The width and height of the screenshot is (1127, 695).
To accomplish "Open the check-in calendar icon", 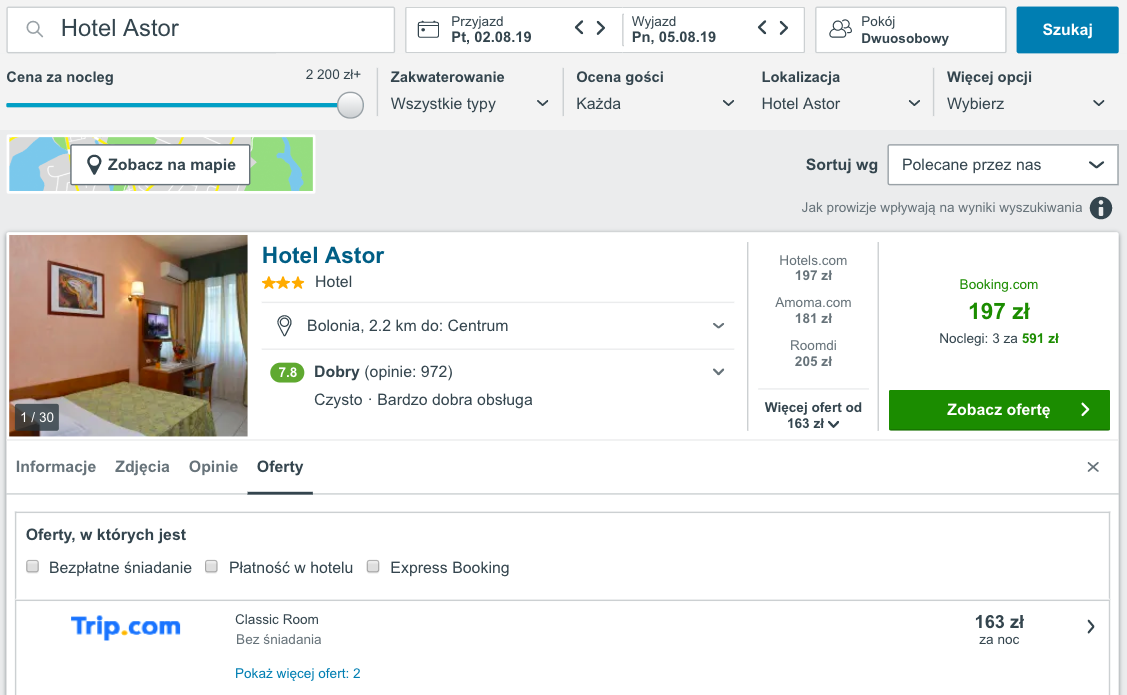I will tap(428, 29).
